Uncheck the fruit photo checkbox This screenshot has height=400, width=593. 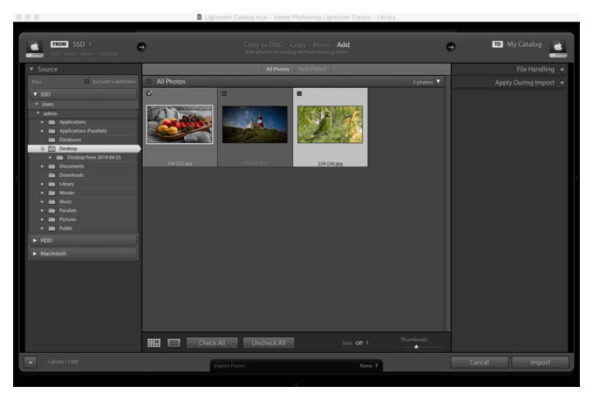(x=149, y=93)
